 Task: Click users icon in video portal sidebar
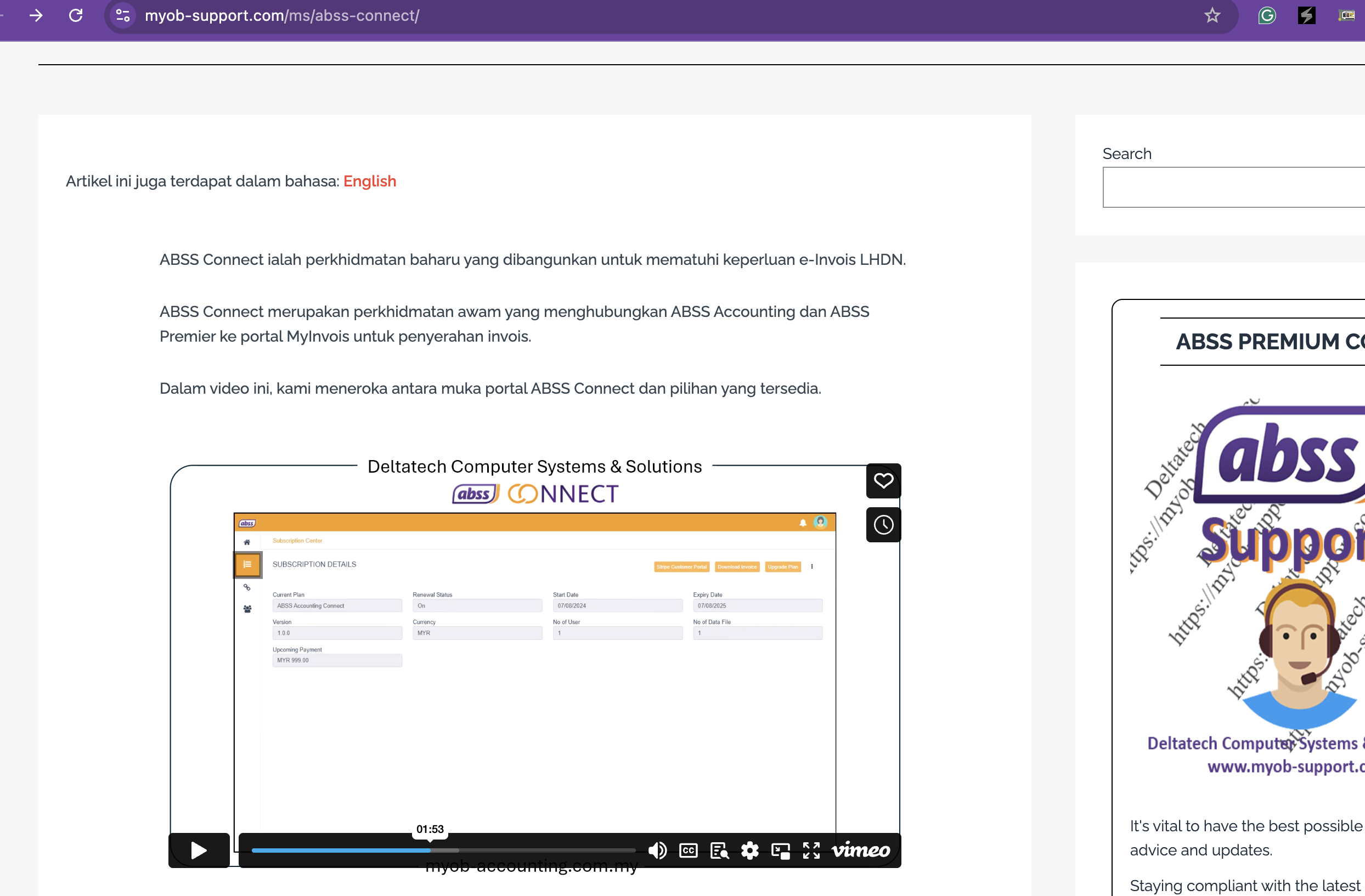[247, 609]
